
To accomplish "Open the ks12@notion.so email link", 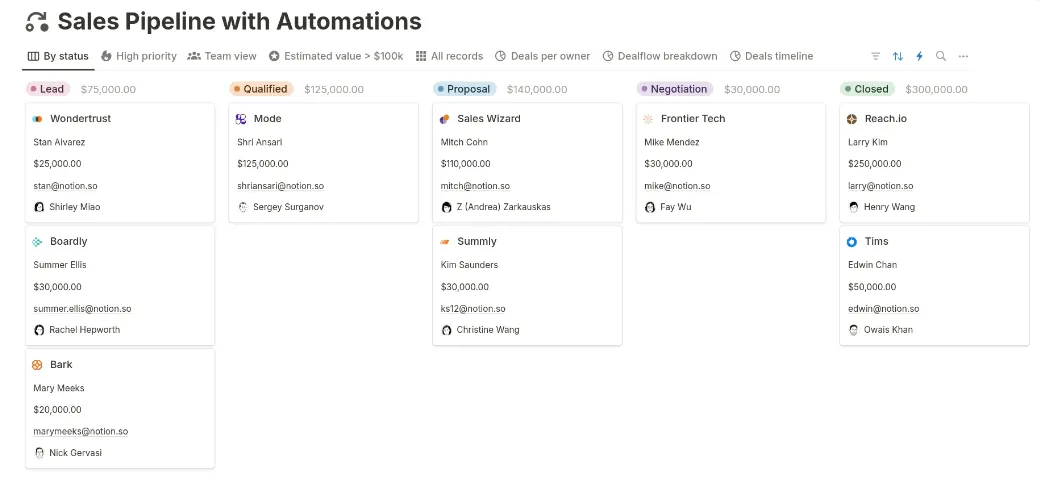I will pos(473,309).
